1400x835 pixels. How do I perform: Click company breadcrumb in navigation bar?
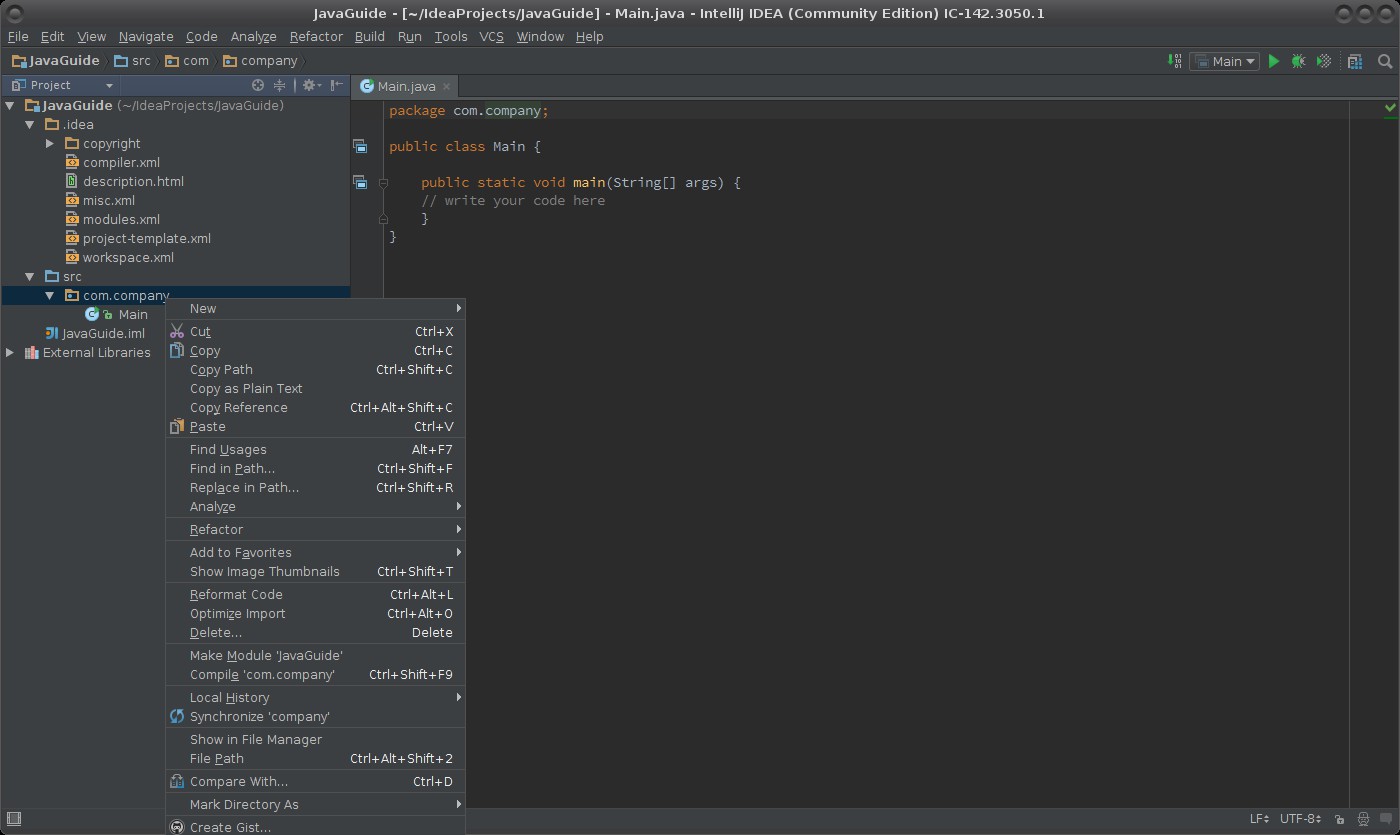pyautogui.click(x=260, y=61)
